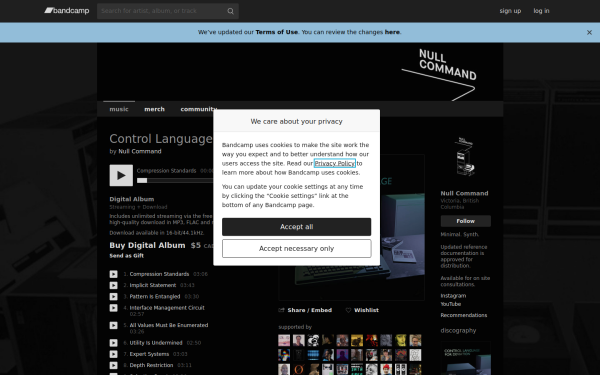Image resolution: width=600 pixels, height=375 pixels.
Task: Click the search magnifier icon
Action: 230,11
